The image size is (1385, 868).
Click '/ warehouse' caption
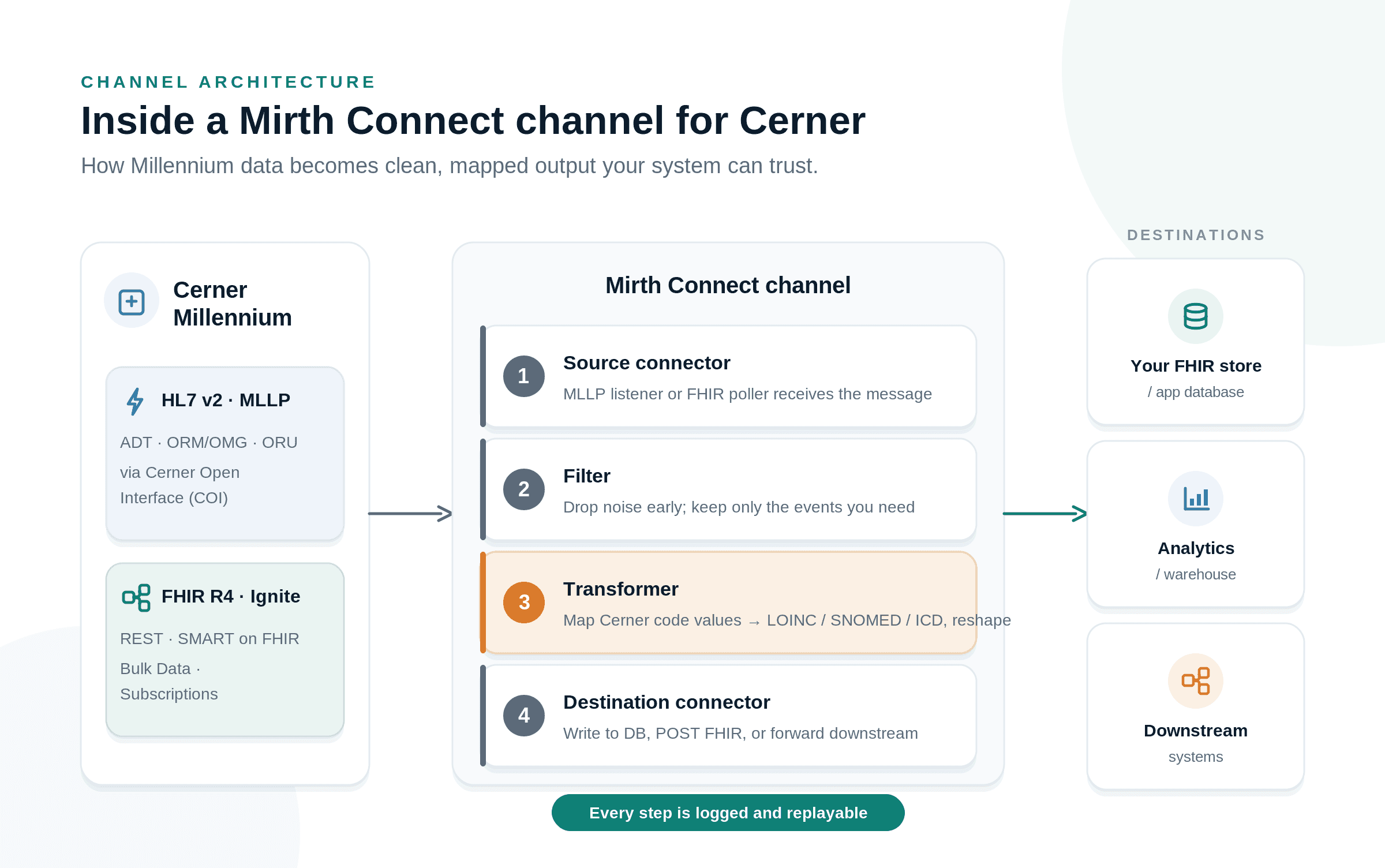pos(1196,575)
